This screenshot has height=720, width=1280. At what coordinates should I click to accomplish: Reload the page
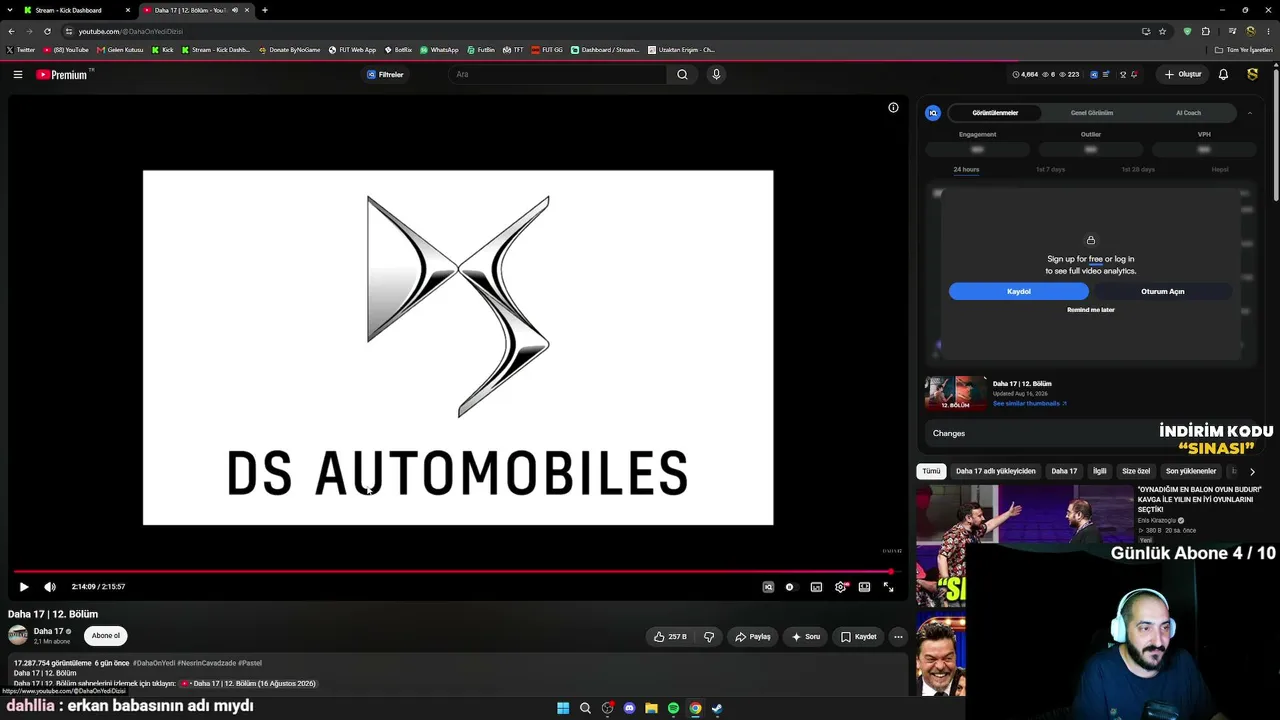pos(47,31)
